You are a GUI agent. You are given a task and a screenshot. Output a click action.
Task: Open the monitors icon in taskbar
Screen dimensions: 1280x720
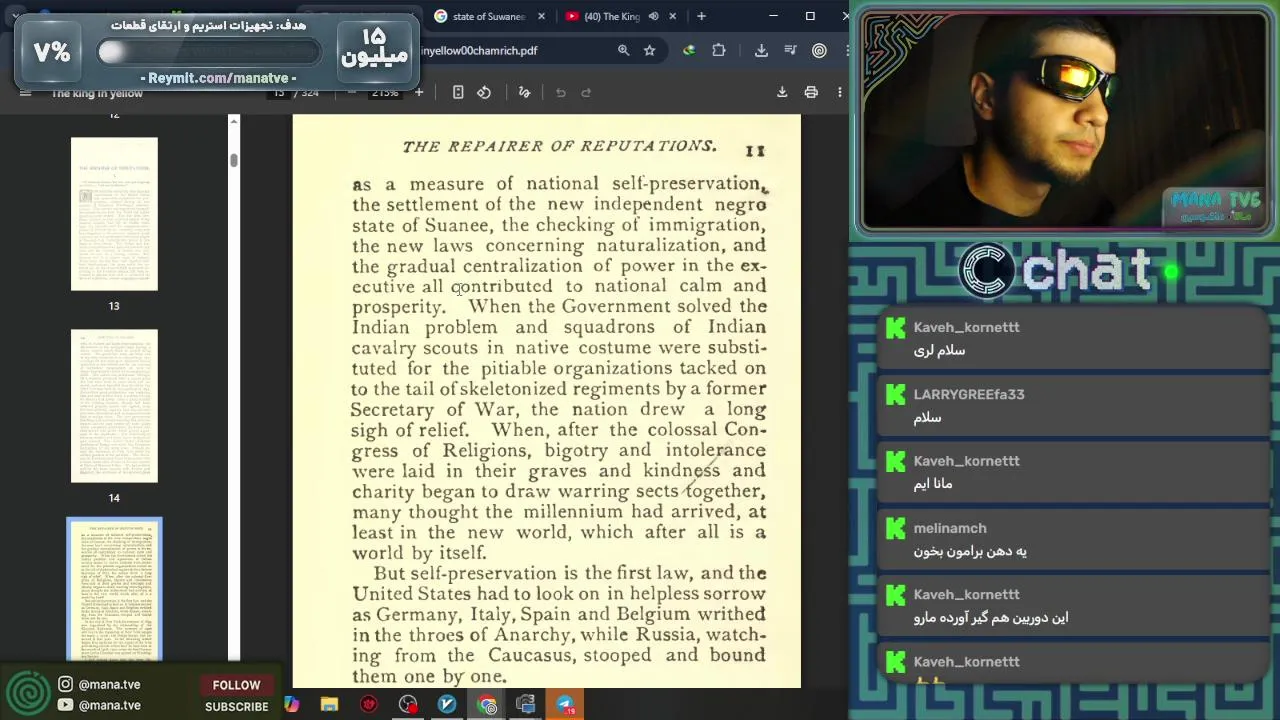coord(526,705)
